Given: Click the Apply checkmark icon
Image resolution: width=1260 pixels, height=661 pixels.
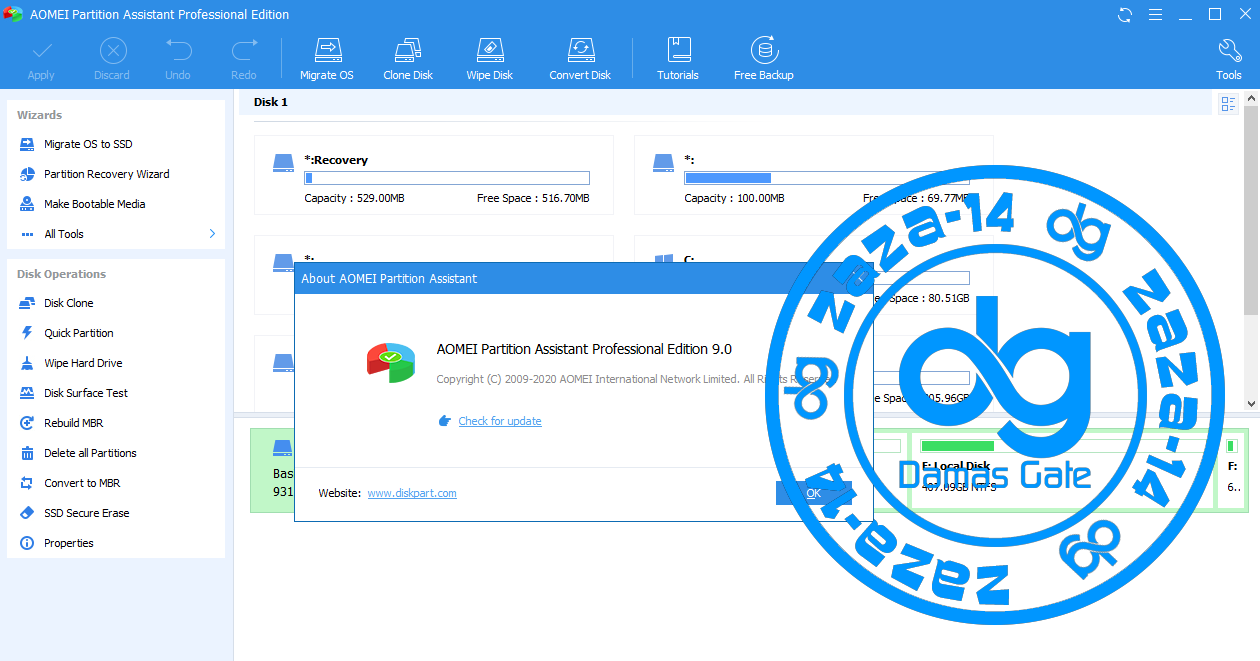Looking at the screenshot, I should 41,51.
